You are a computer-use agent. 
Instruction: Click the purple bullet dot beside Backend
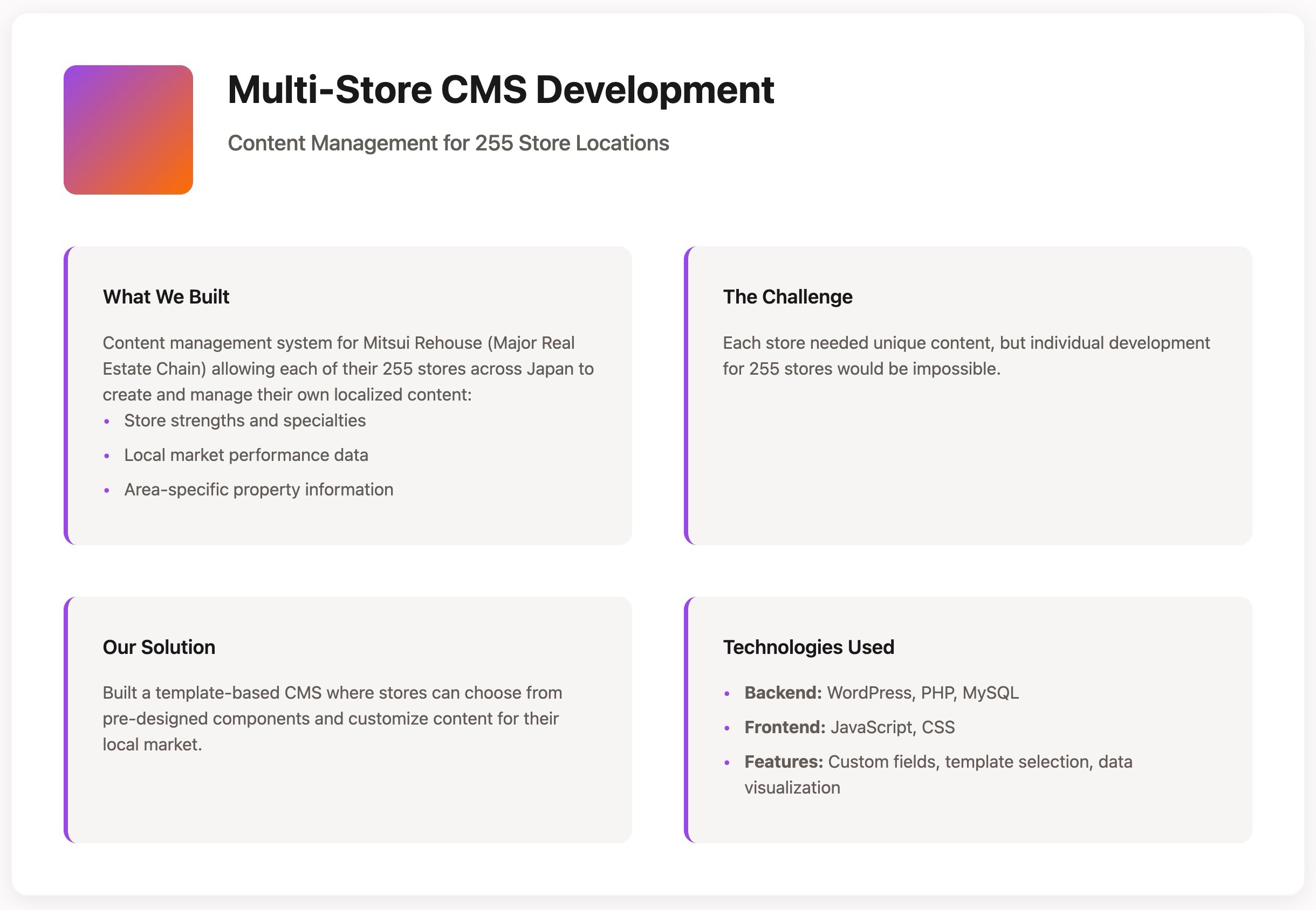click(x=726, y=694)
